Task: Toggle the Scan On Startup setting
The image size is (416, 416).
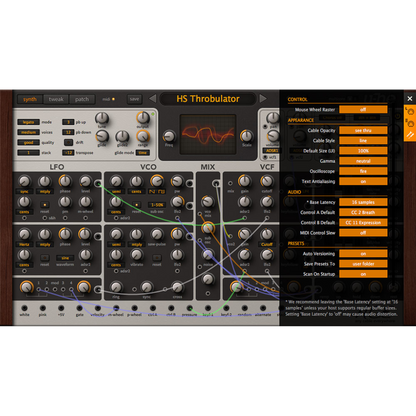Action: pos(363,274)
